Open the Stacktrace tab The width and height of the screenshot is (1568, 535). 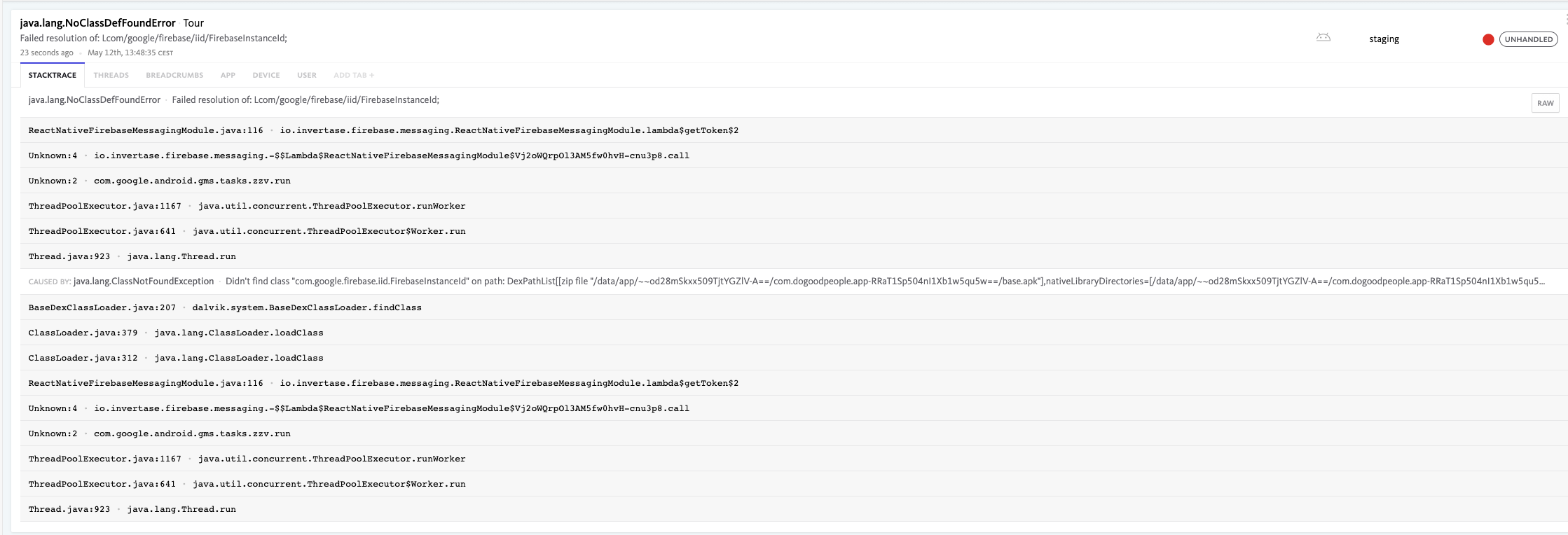tap(53, 75)
